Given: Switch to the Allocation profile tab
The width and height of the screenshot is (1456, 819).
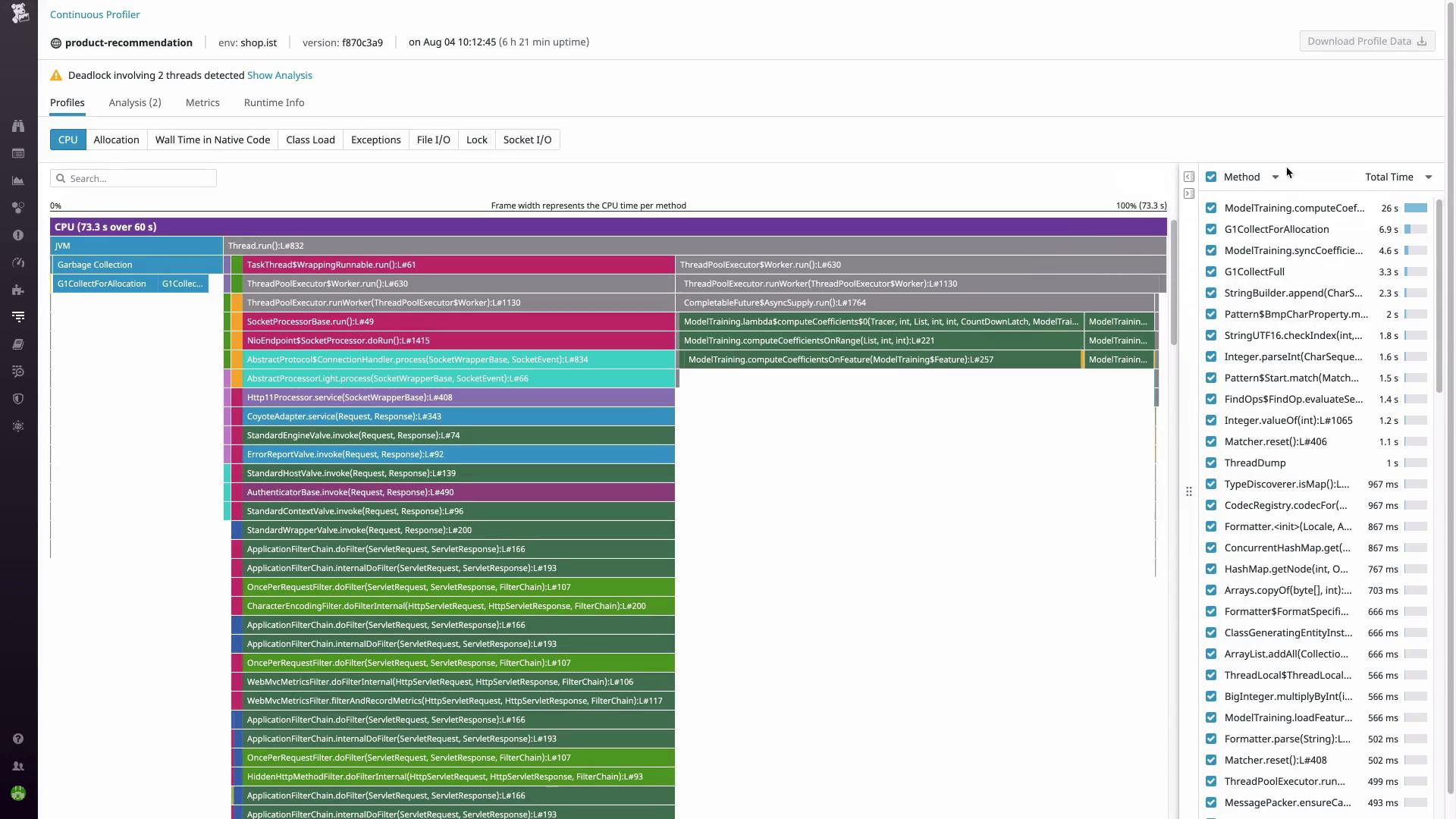Looking at the screenshot, I should [x=116, y=140].
